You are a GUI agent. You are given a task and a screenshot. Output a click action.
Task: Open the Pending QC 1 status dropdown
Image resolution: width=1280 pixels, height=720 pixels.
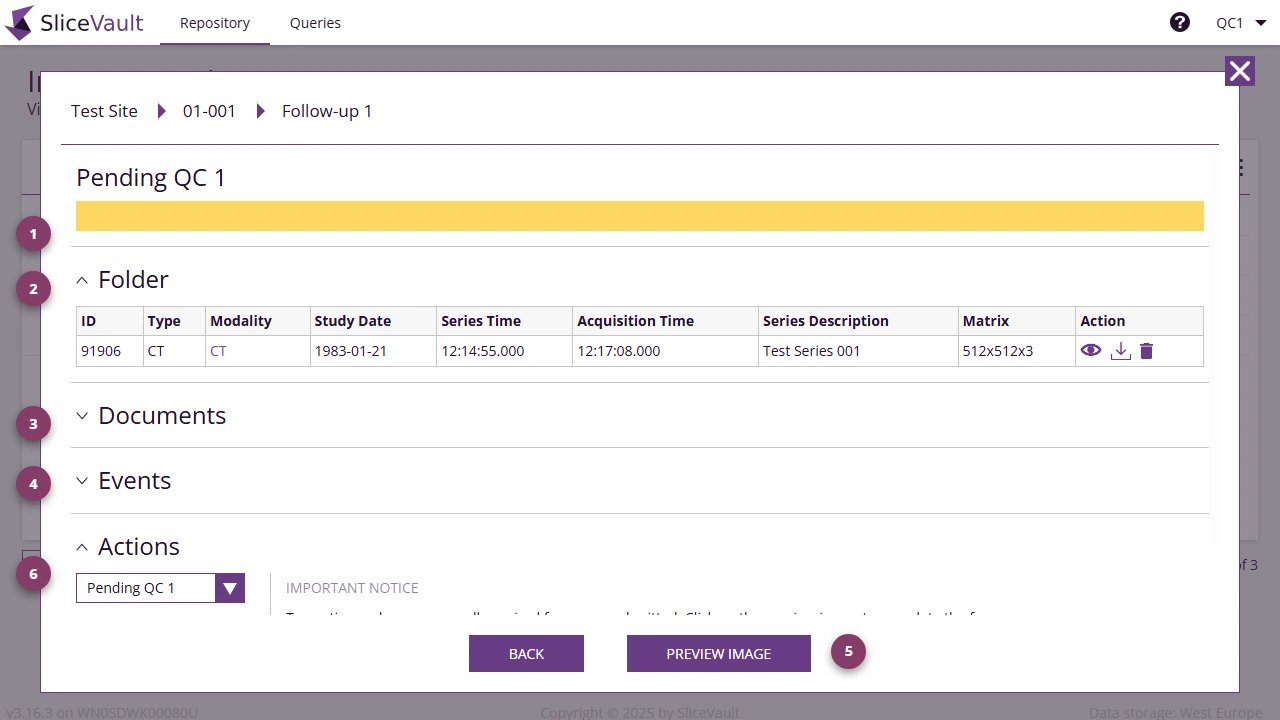click(229, 588)
